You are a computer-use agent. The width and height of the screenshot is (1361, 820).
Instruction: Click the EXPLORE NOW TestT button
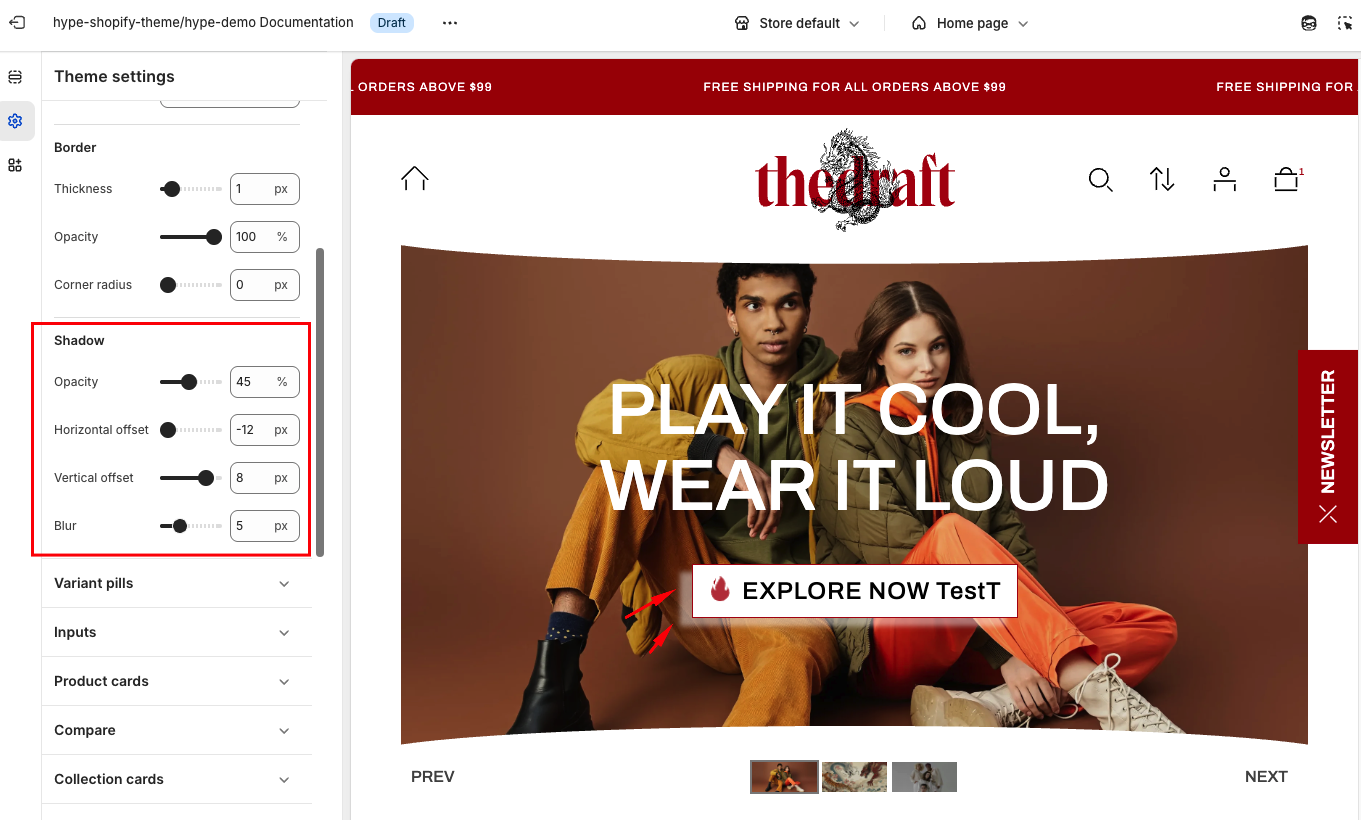(x=855, y=591)
